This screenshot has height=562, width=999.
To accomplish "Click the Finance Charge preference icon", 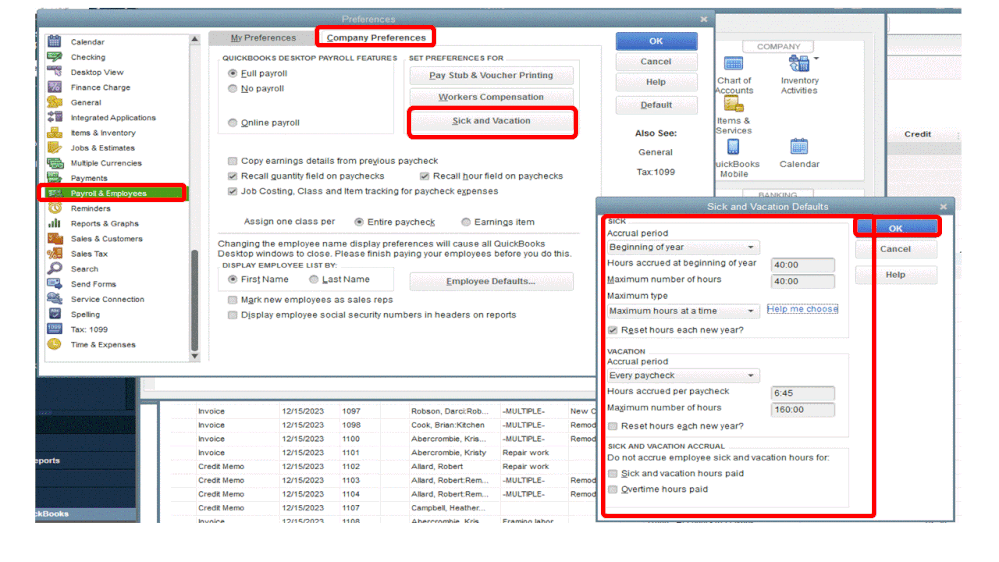I will [x=55, y=87].
